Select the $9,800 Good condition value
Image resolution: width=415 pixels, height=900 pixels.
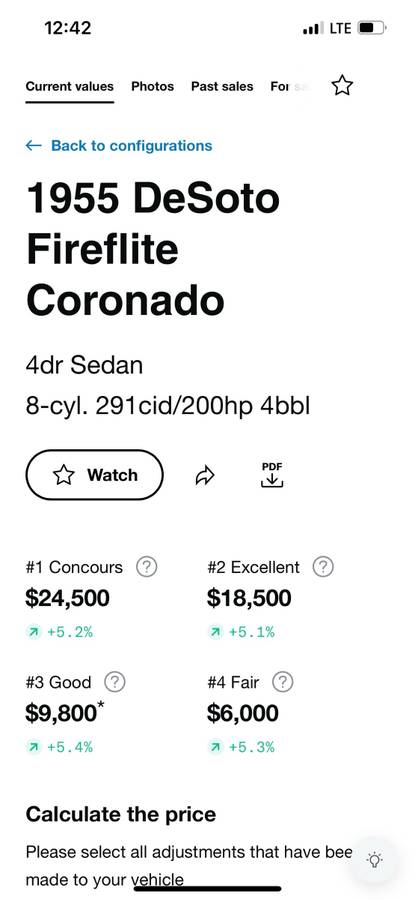pos(61,713)
